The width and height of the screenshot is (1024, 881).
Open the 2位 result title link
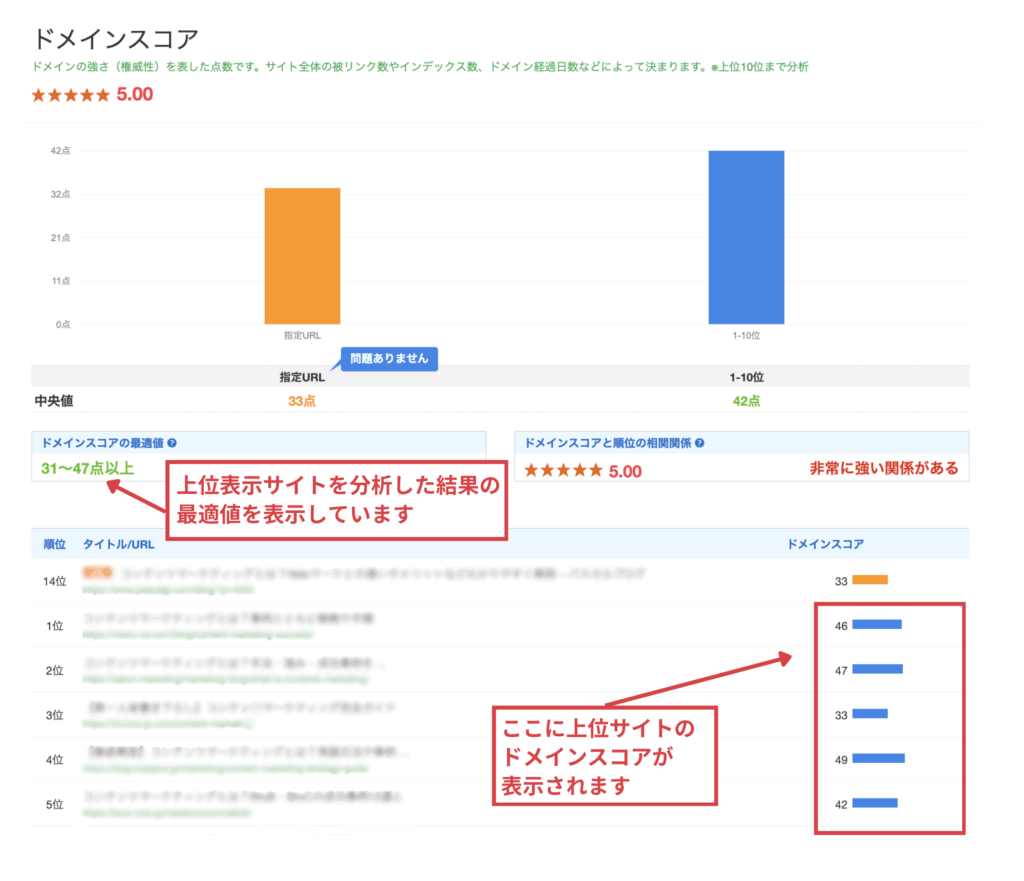click(x=233, y=663)
